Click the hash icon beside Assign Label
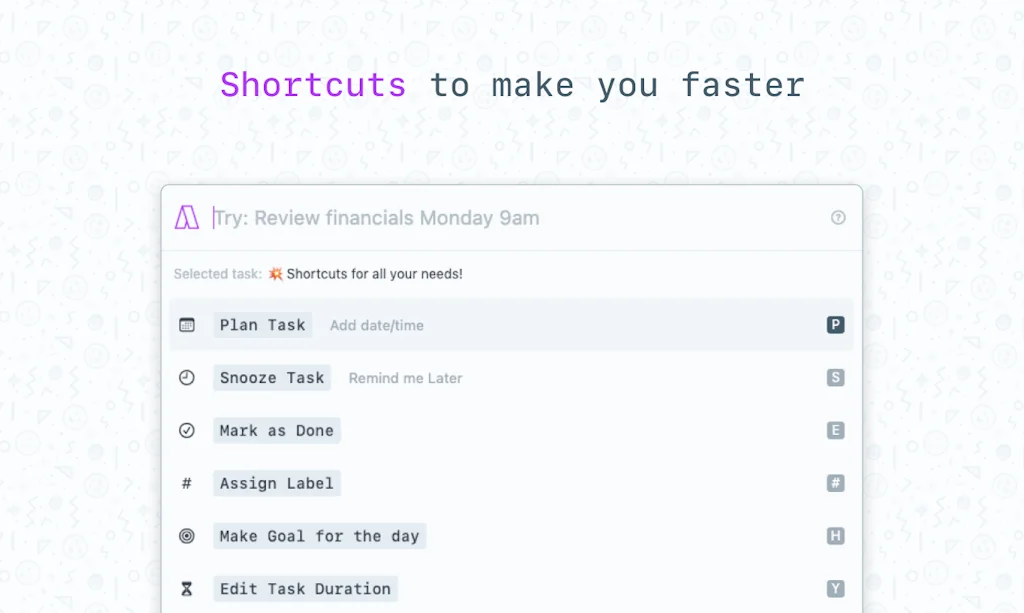Viewport: 1024px width, 613px height. point(187,484)
